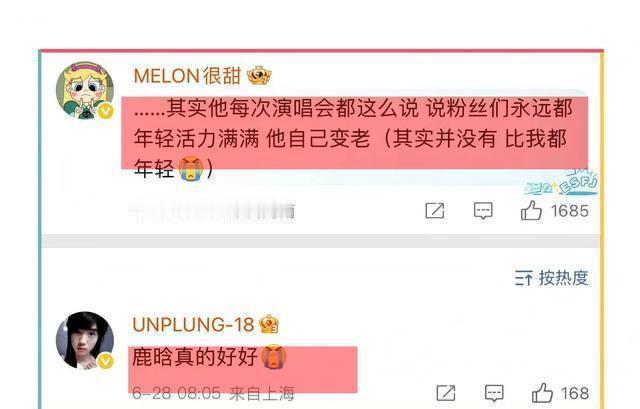
Task: Open MELON很甜 profile via username
Action: 187,76
